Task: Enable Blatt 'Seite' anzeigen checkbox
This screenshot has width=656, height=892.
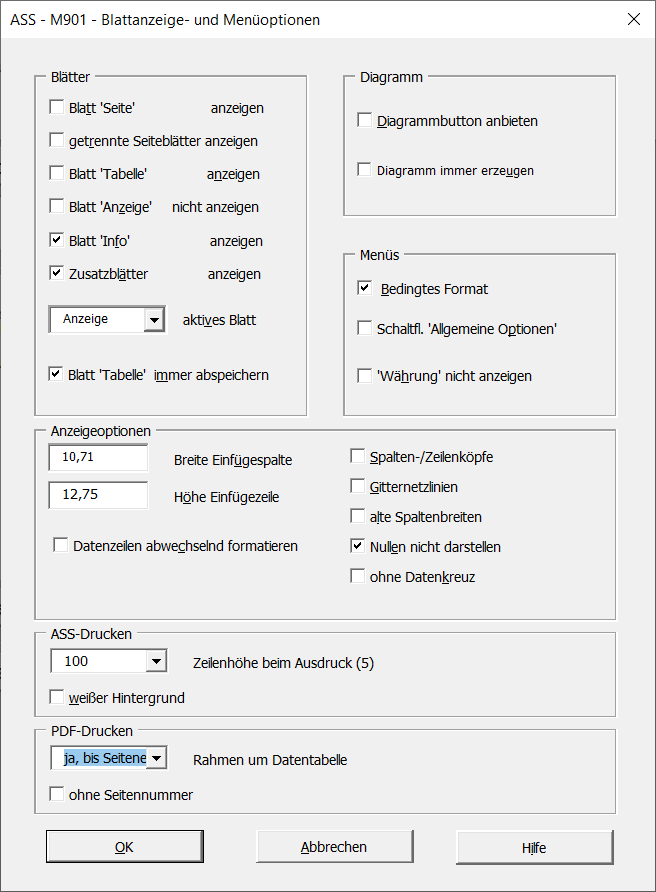Action: coord(57,107)
